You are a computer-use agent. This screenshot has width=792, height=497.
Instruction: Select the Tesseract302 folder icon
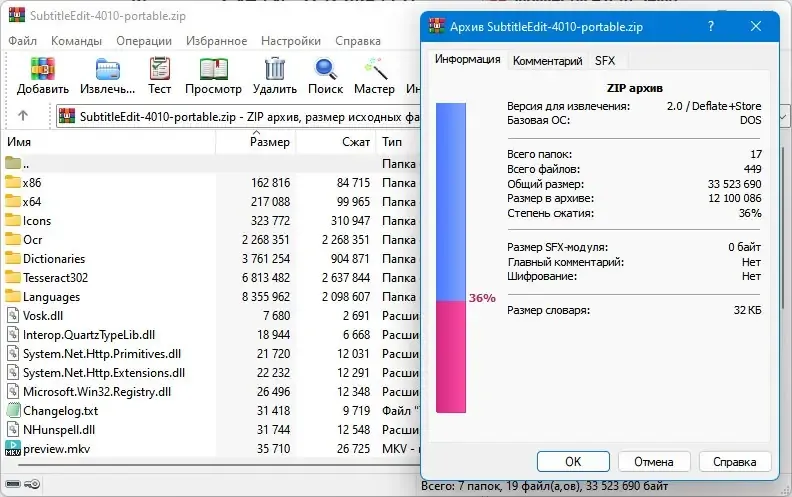coord(13,277)
